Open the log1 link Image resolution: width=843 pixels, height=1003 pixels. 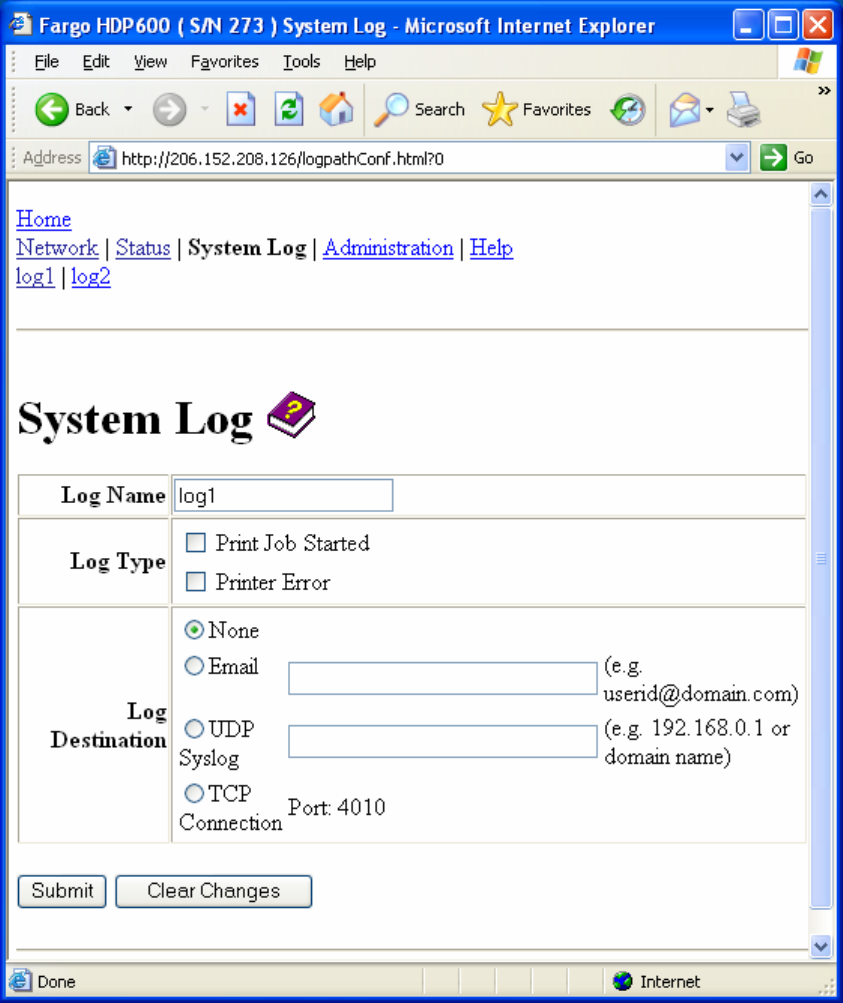pos(35,276)
